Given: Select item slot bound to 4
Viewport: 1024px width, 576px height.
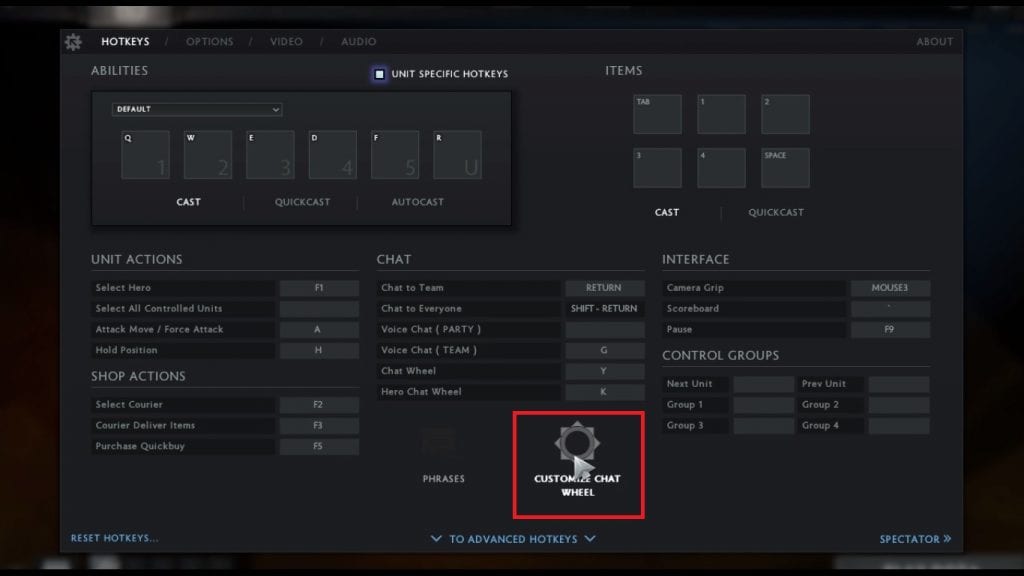Looking at the screenshot, I should [722, 168].
